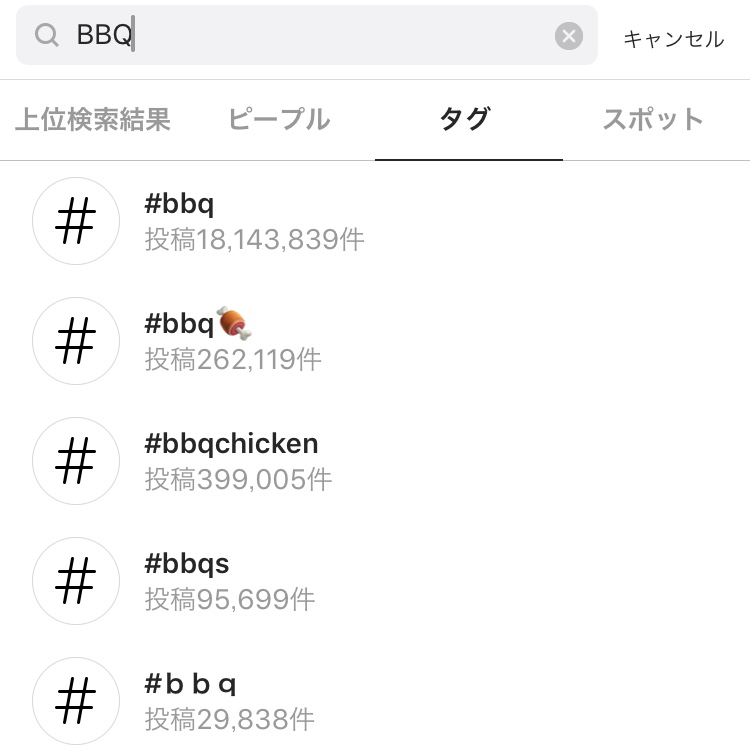
Task: Open the #bbqs tag result
Action: (187, 564)
